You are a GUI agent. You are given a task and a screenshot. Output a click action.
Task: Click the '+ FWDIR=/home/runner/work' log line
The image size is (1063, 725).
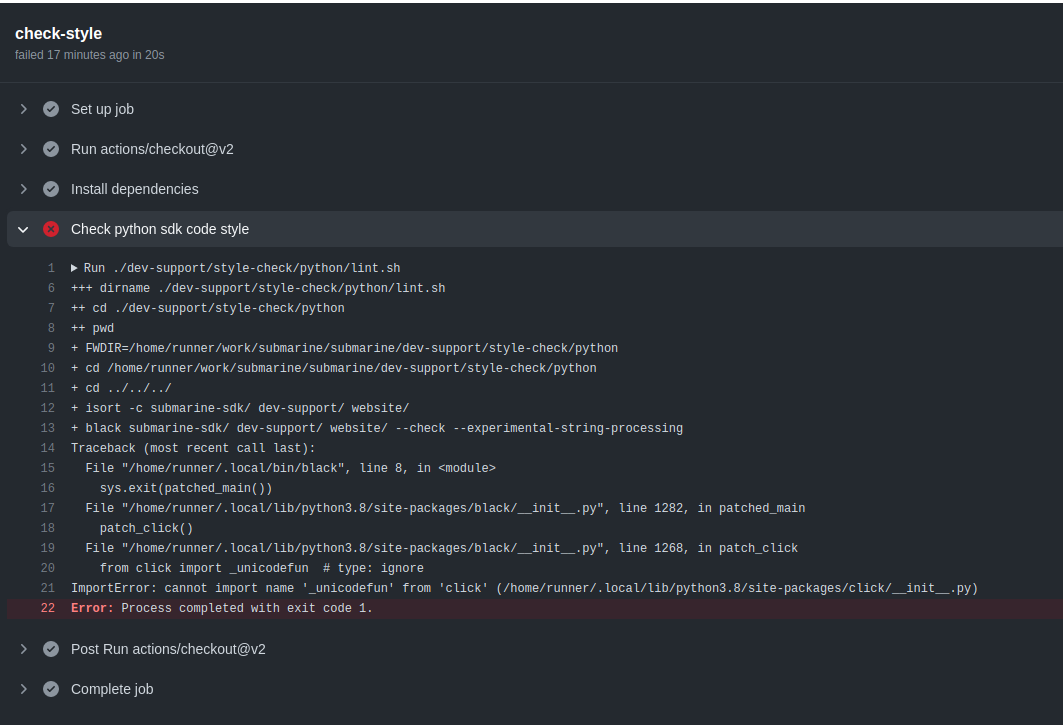[x=344, y=349]
